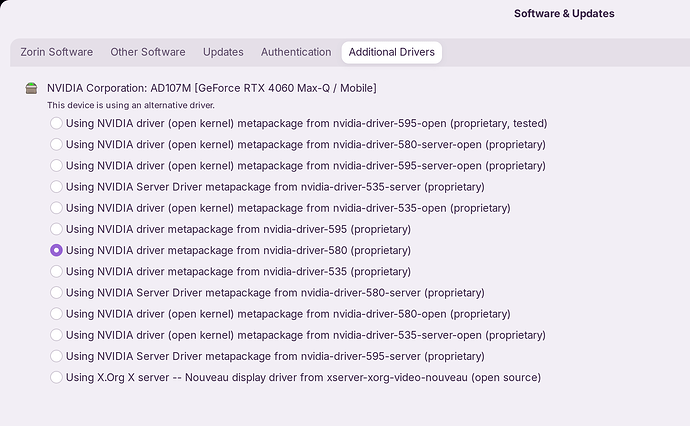Click the selected nvidia-driver-580 radio button

tap(56, 250)
